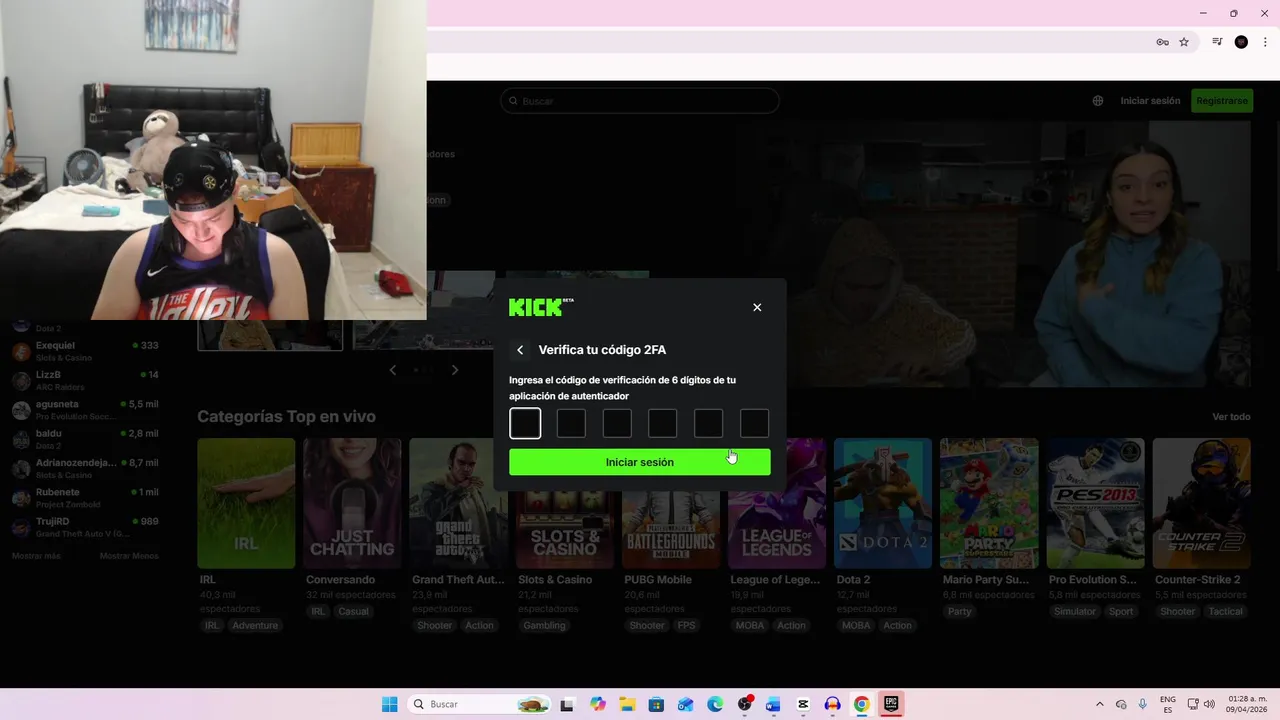Open the saved passwords key icon in the address bar
The image size is (1280, 720).
coord(1162,42)
